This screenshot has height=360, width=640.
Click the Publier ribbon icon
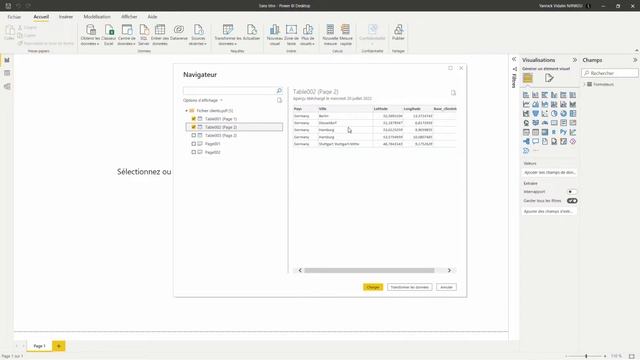pyautogui.click(x=398, y=30)
